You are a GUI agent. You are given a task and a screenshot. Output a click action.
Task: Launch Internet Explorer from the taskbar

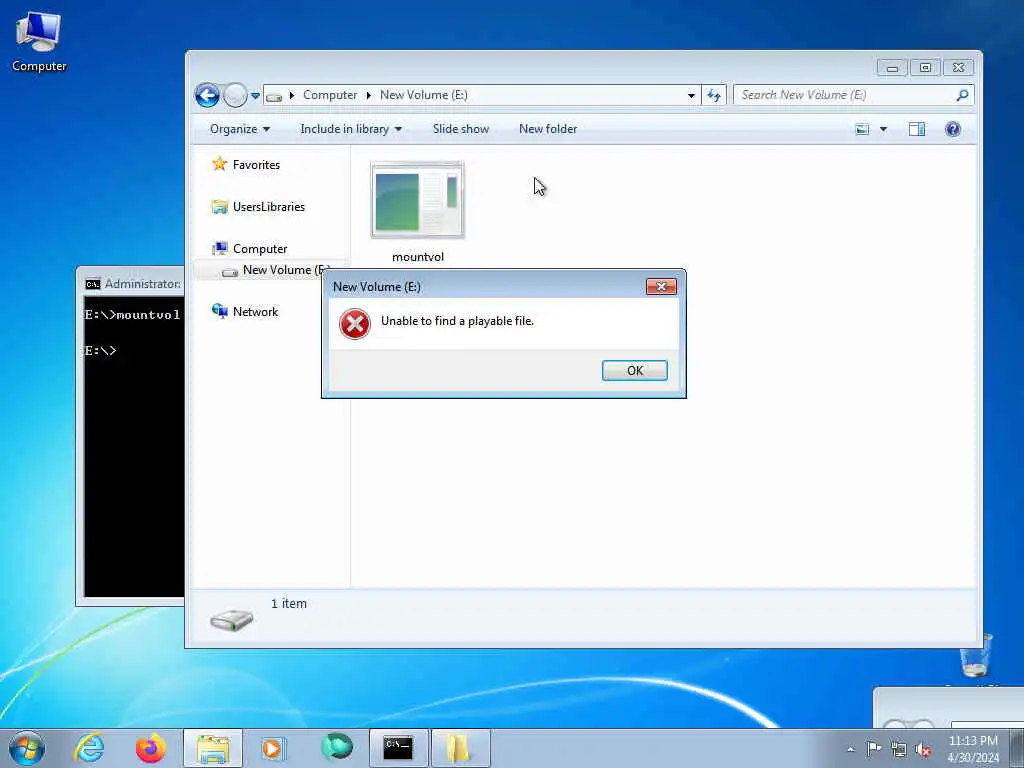(89, 748)
